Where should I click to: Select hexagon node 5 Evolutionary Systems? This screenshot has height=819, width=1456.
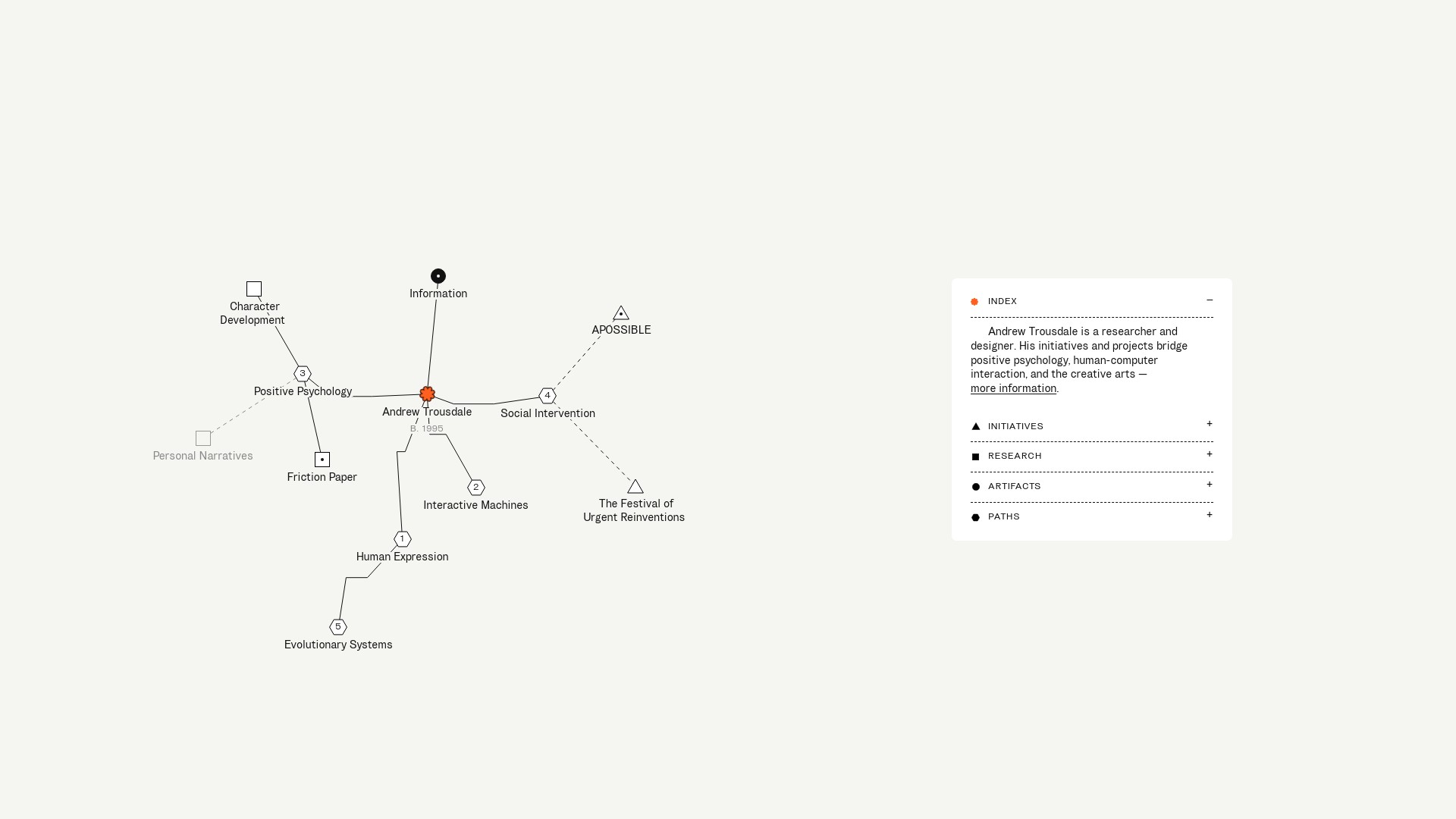point(338,627)
